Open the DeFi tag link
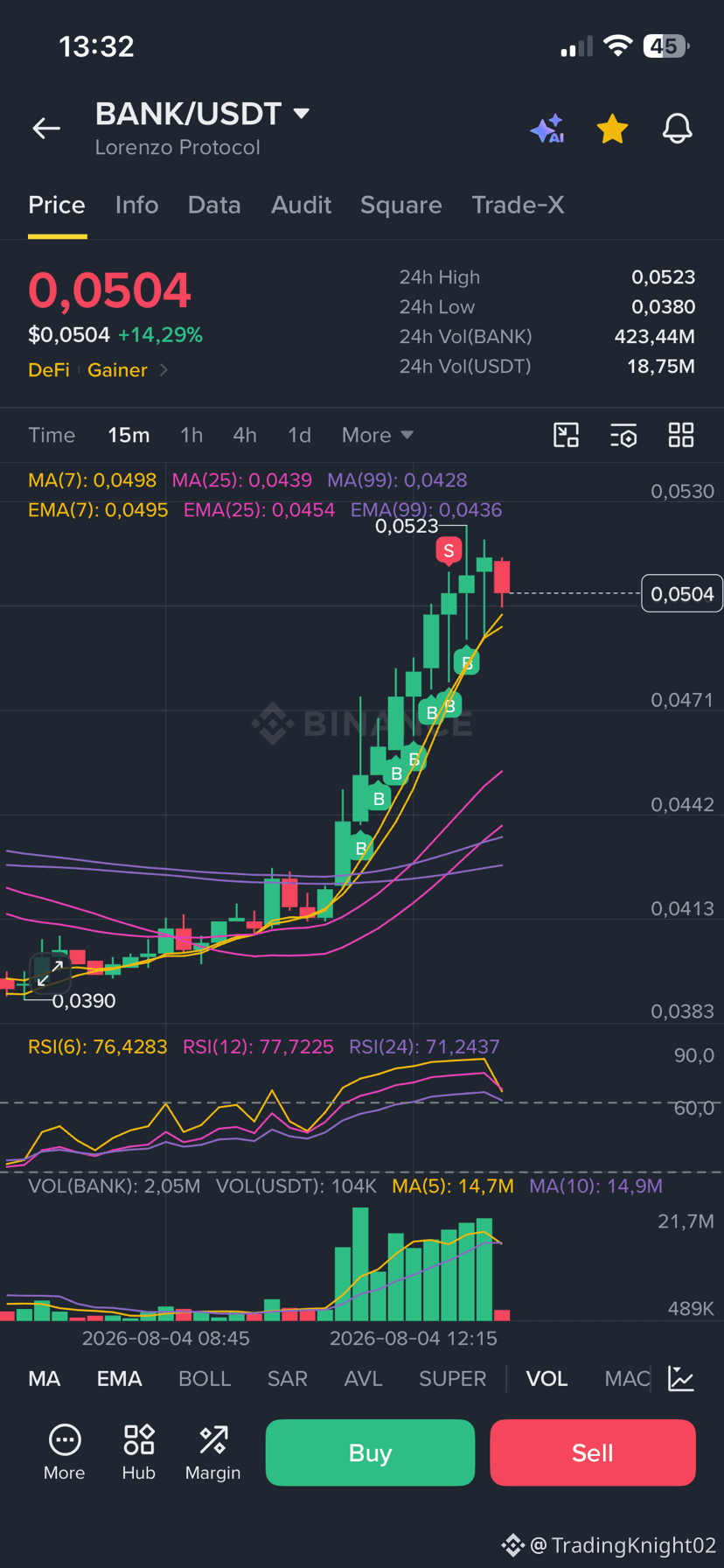 [x=49, y=370]
